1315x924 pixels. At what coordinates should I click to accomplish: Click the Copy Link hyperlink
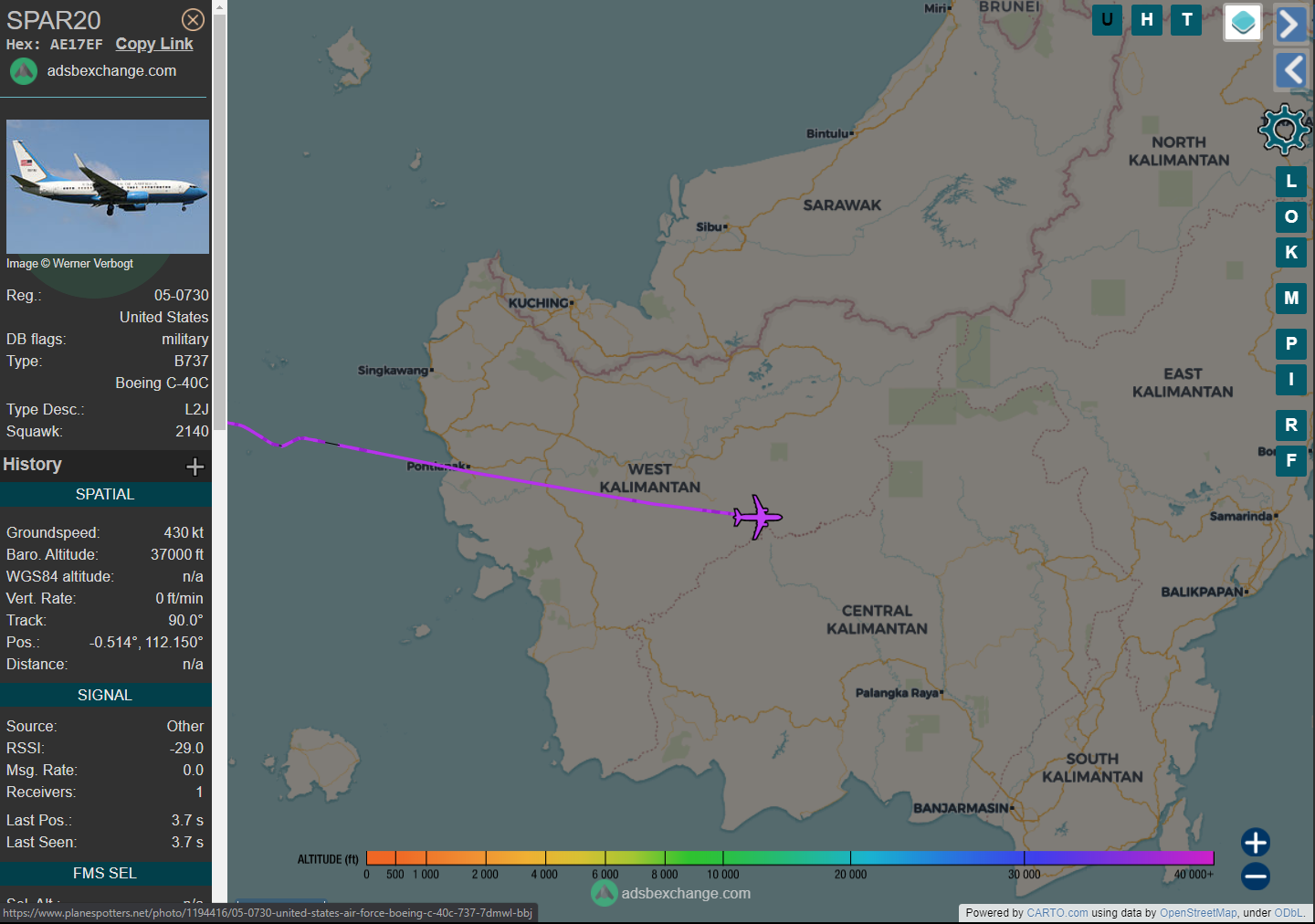click(x=154, y=44)
